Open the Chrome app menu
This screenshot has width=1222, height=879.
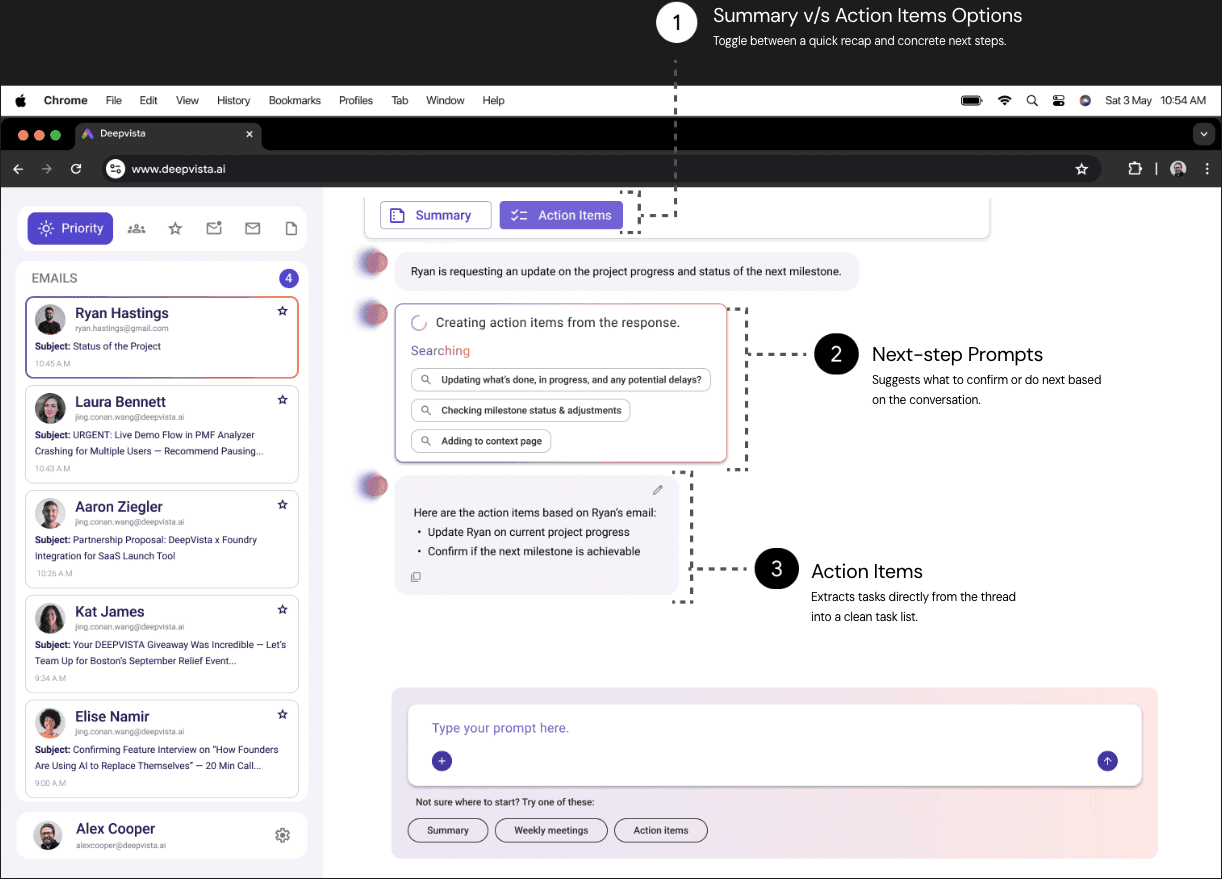coord(66,100)
